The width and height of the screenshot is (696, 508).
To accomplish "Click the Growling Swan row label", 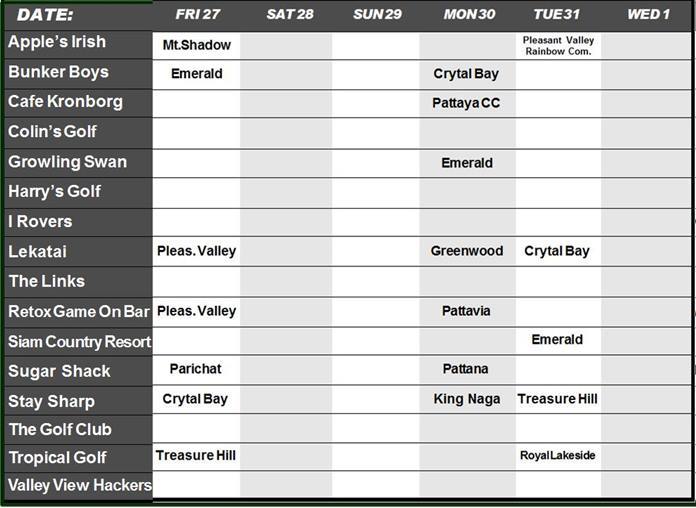I will point(68,162).
